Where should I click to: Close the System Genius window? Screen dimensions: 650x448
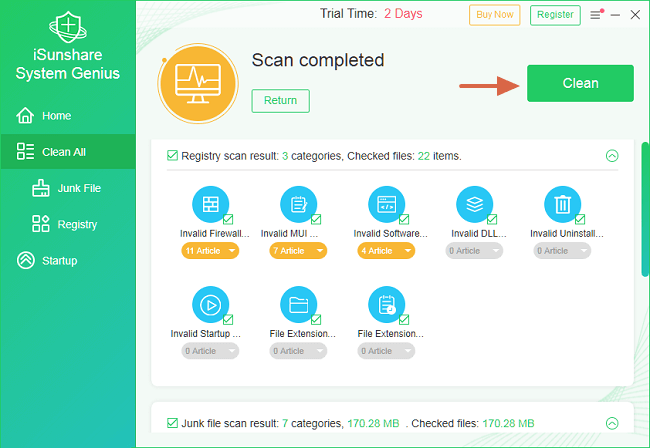tap(635, 15)
